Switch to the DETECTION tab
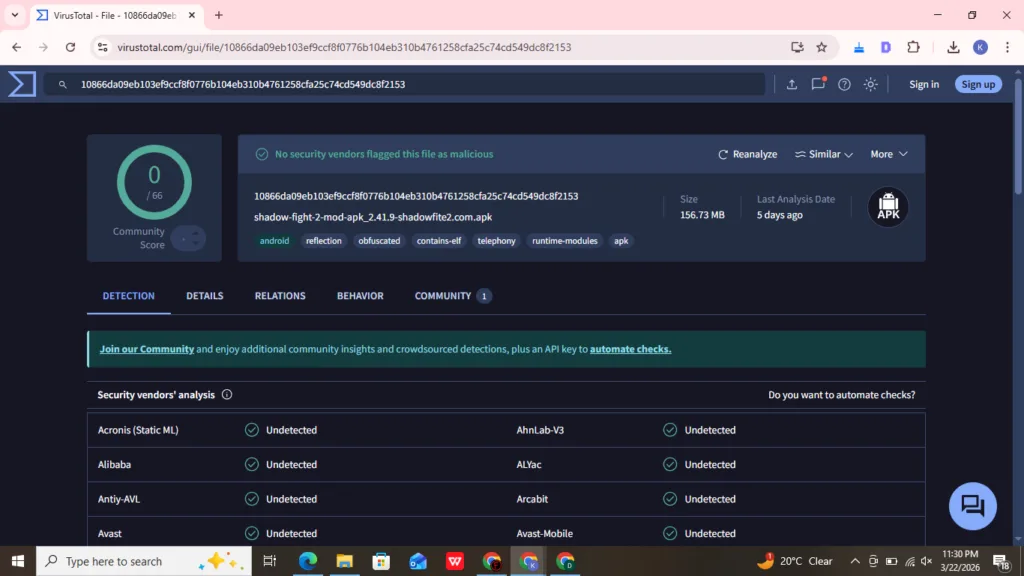This screenshot has height=576, width=1024. coord(129,296)
